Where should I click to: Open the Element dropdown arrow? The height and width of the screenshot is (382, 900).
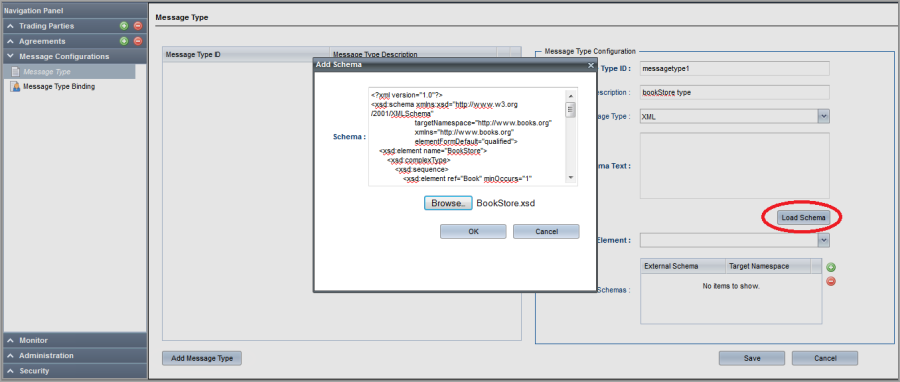tap(824, 240)
